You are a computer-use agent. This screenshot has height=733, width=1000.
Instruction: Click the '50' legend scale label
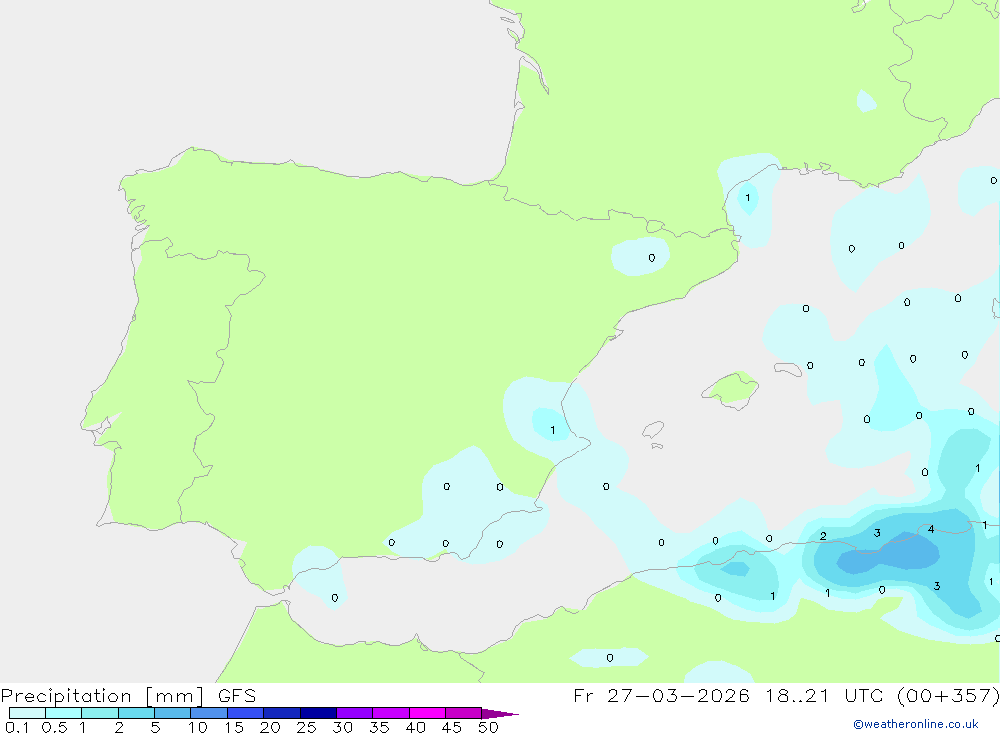(488, 727)
